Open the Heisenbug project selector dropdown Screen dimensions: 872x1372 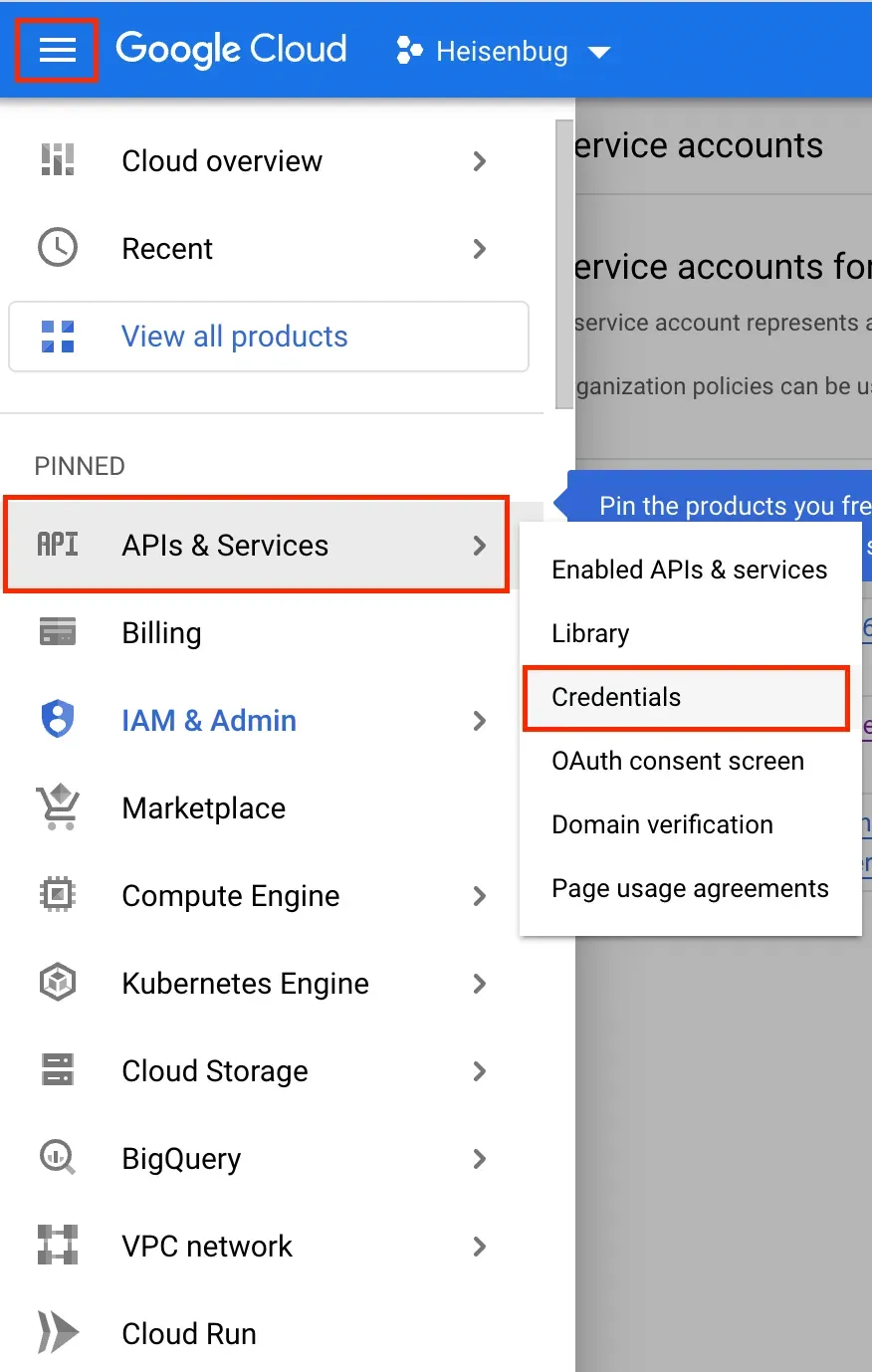[503, 51]
